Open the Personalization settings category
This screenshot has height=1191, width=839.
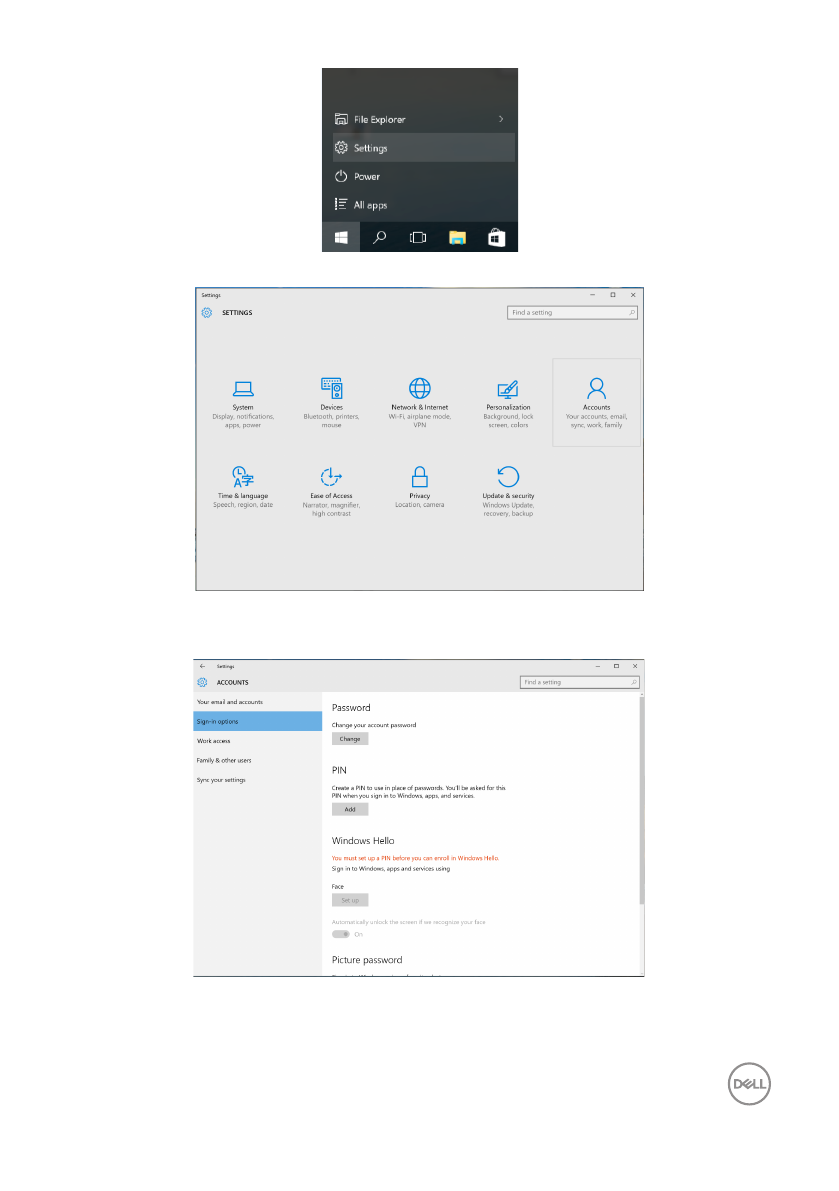click(508, 401)
